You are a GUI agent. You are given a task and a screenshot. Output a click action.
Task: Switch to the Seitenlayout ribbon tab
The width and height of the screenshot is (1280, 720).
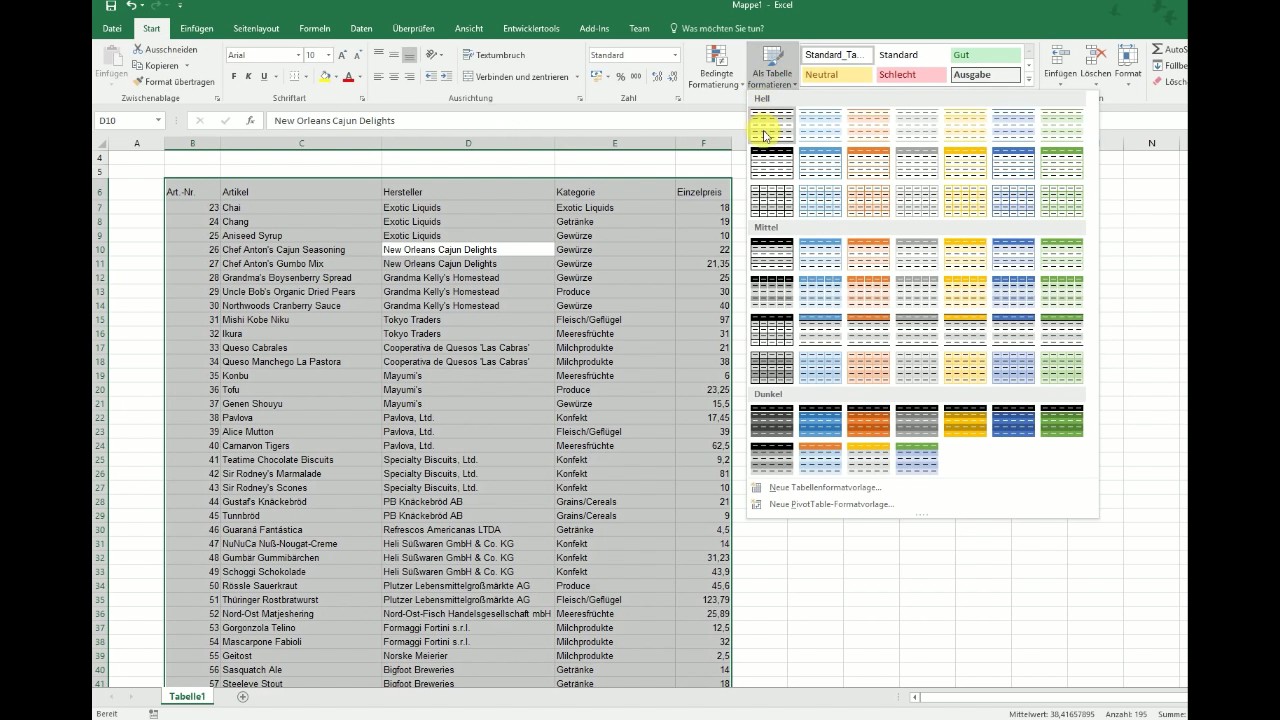coord(257,29)
